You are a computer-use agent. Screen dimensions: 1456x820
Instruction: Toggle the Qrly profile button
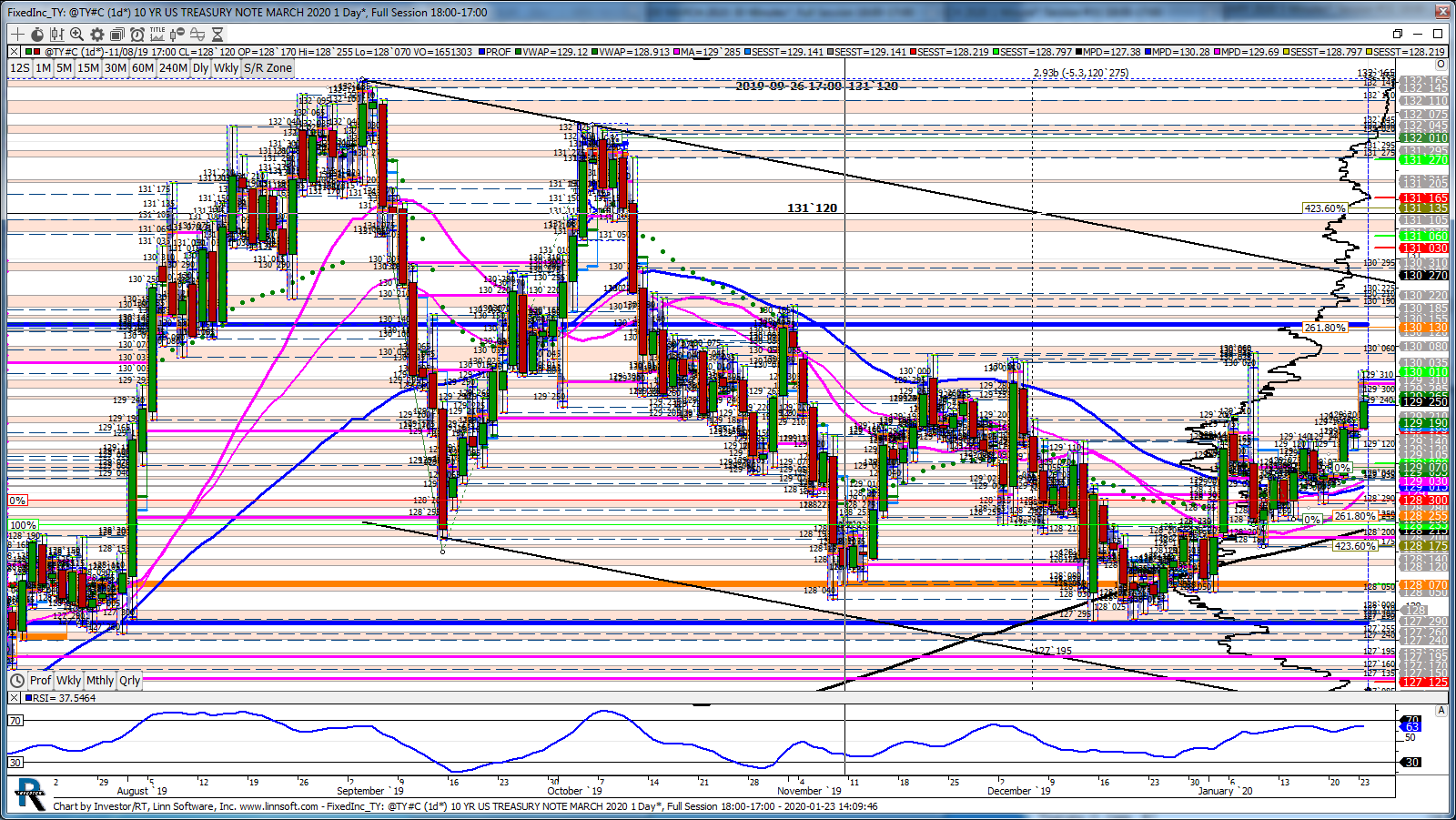tap(130, 680)
